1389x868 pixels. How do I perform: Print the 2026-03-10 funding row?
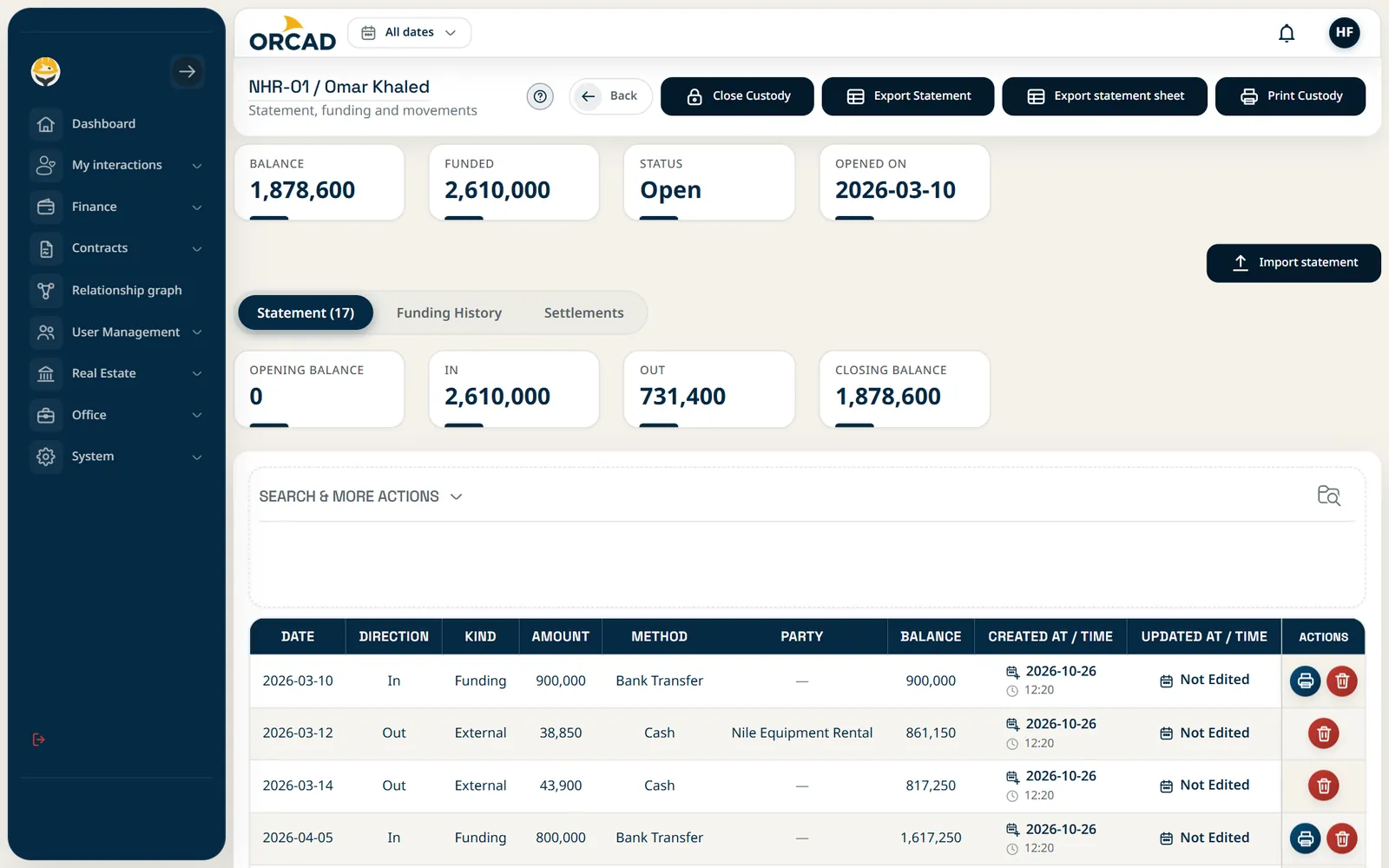(x=1305, y=681)
